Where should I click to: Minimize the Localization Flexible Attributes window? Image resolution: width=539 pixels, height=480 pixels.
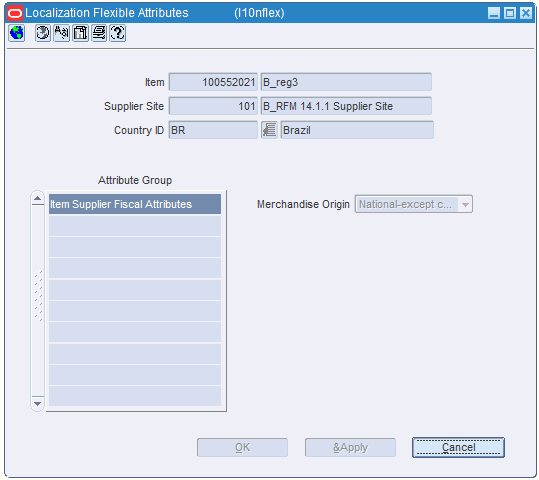click(x=494, y=13)
